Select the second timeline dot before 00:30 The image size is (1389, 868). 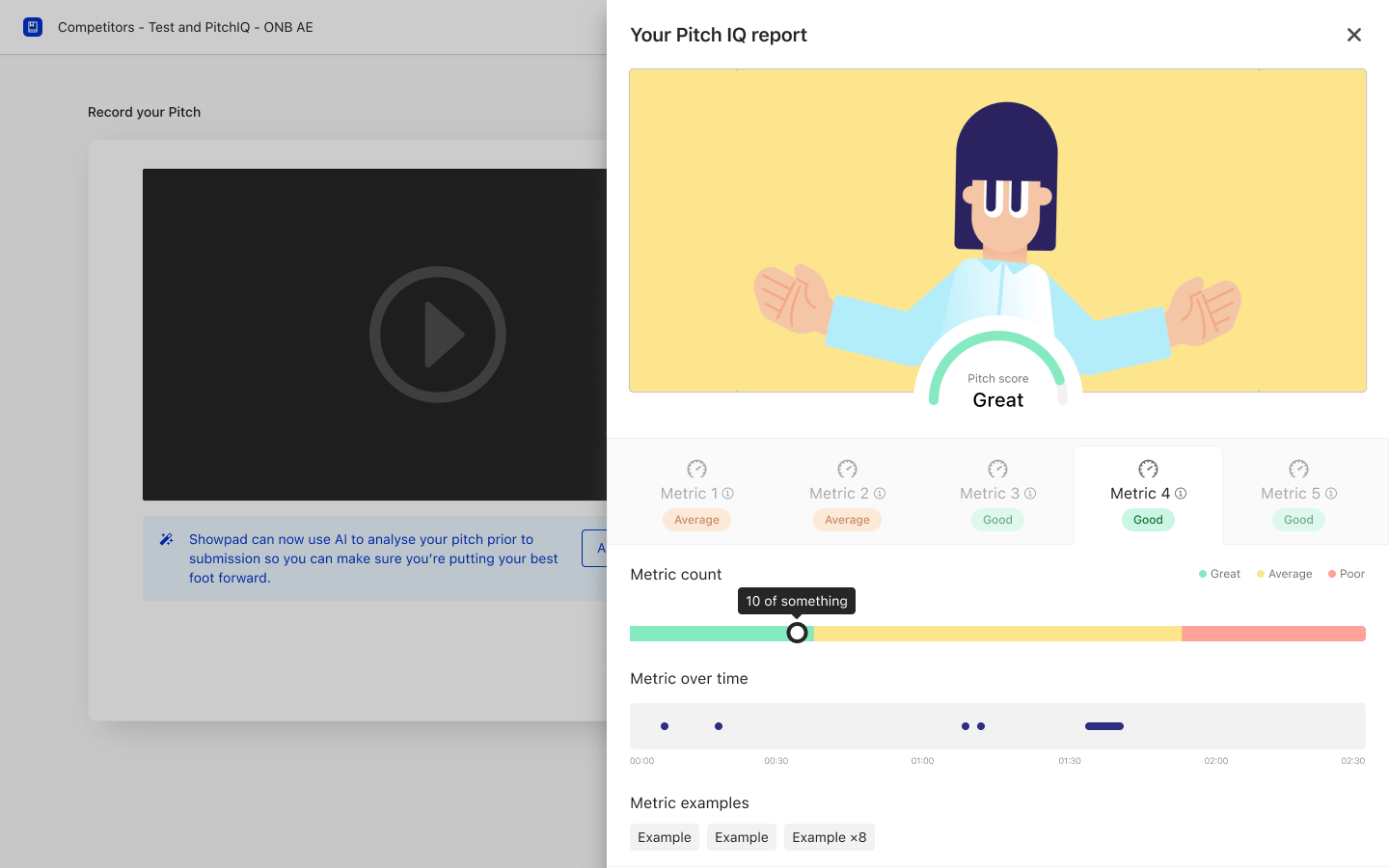(x=719, y=726)
